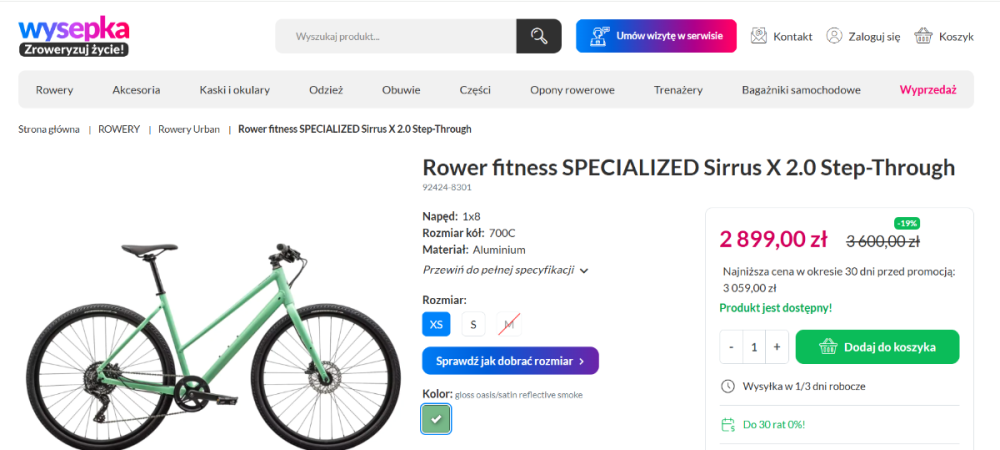Click the Wyszukaj produkt search field
The height and width of the screenshot is (450, 1000).
coord(395,37)
